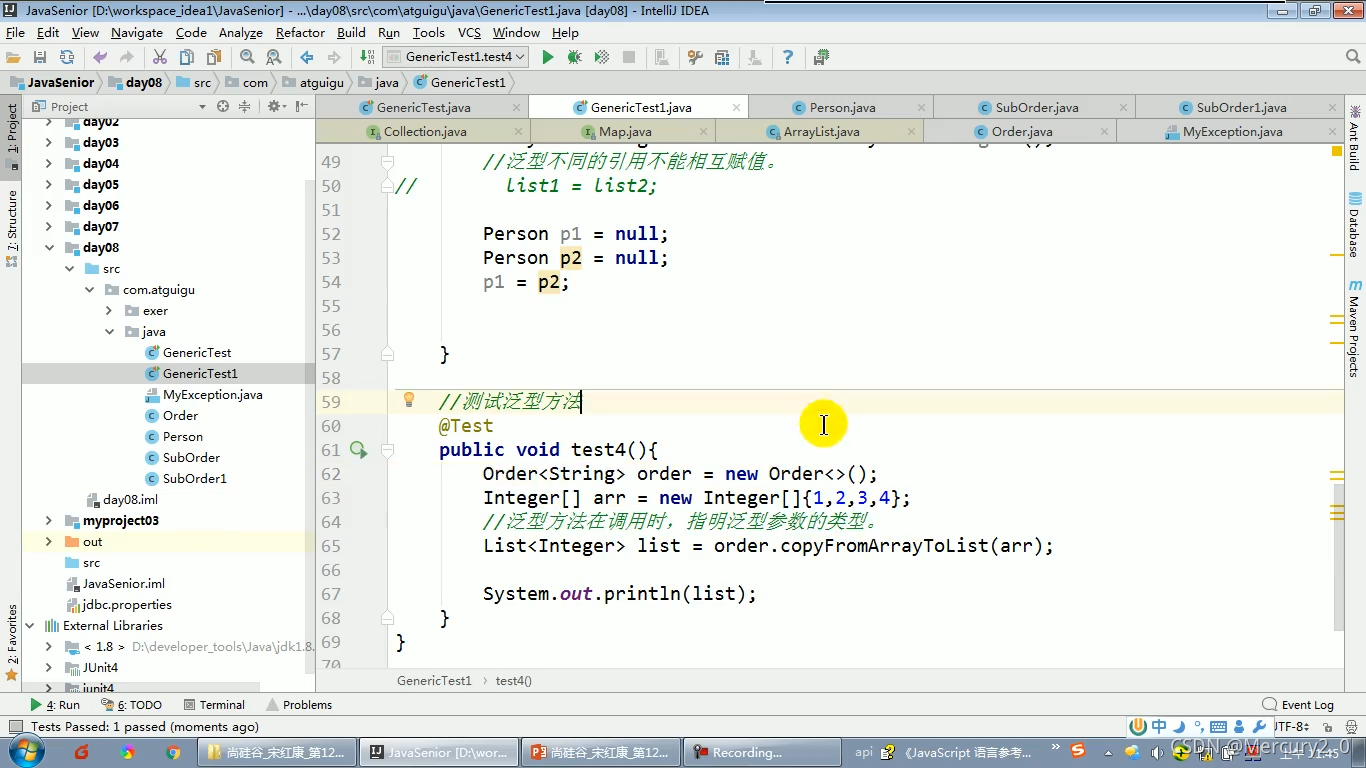
Task: Click the Save All toolbar icon
Action: tap(40, 57)
